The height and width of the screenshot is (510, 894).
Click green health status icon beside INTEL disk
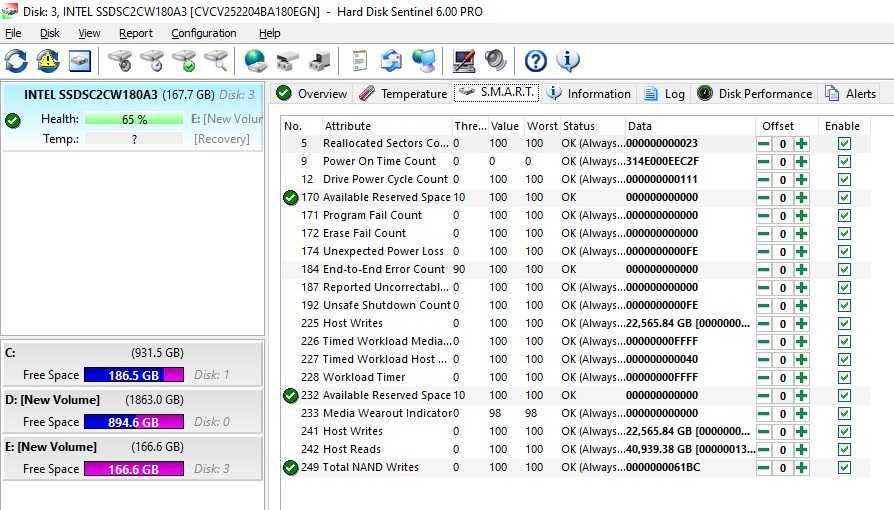[x=13, y=120]
